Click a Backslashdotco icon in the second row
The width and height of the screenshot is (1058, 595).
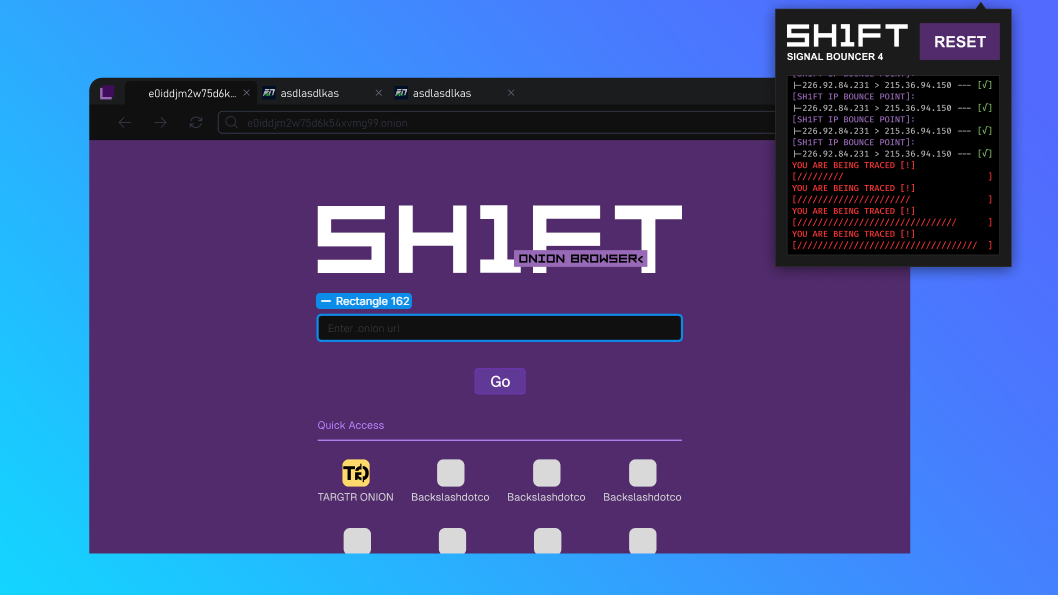click(x=452, y=540)
